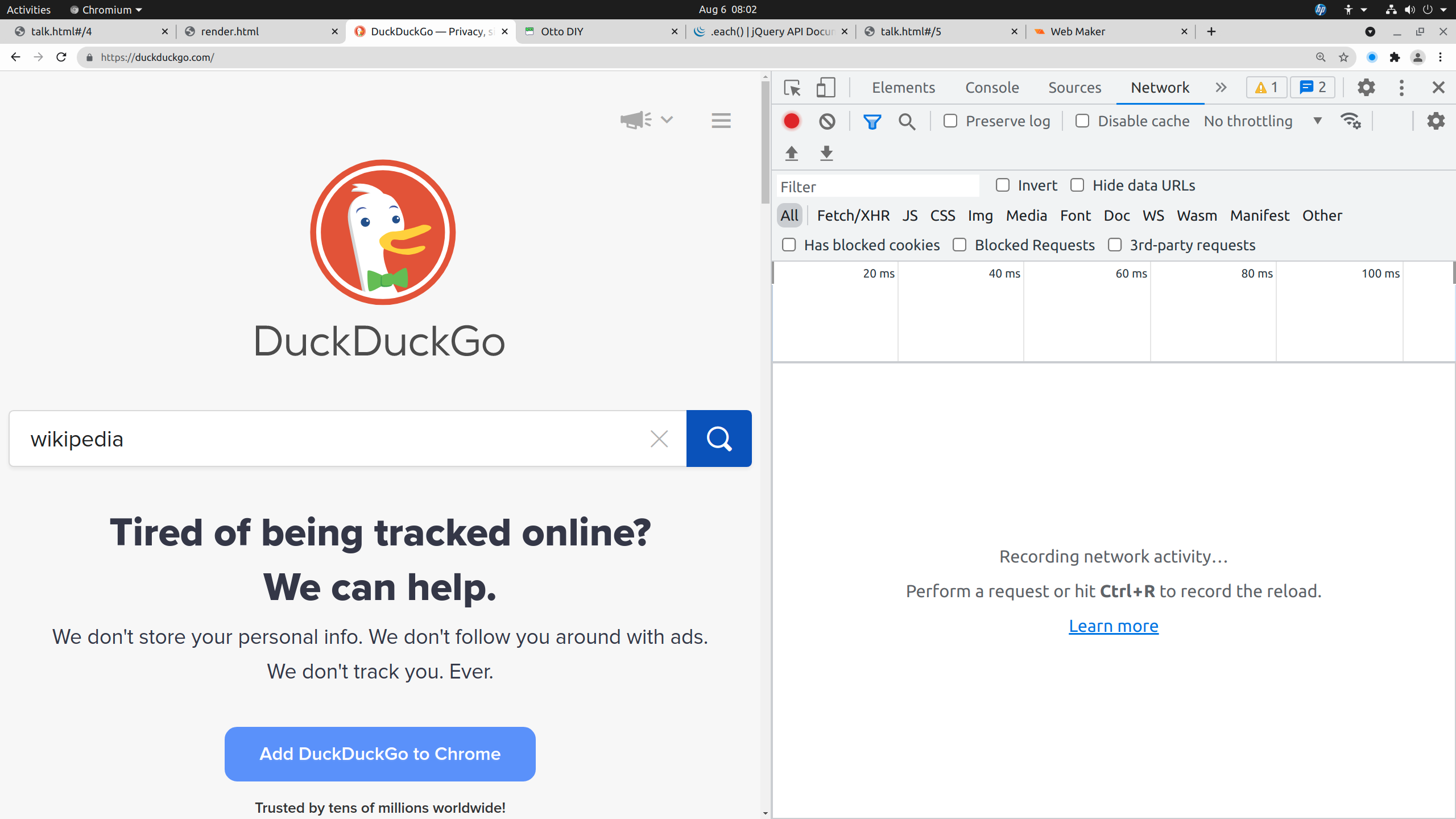1456x819 pixels.
Task: Open the network search magnifier
Action: point(907,121)
